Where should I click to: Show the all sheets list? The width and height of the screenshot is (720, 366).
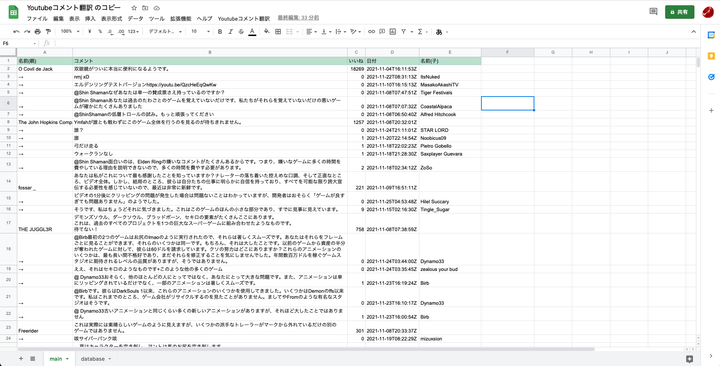tap(33, 359)
